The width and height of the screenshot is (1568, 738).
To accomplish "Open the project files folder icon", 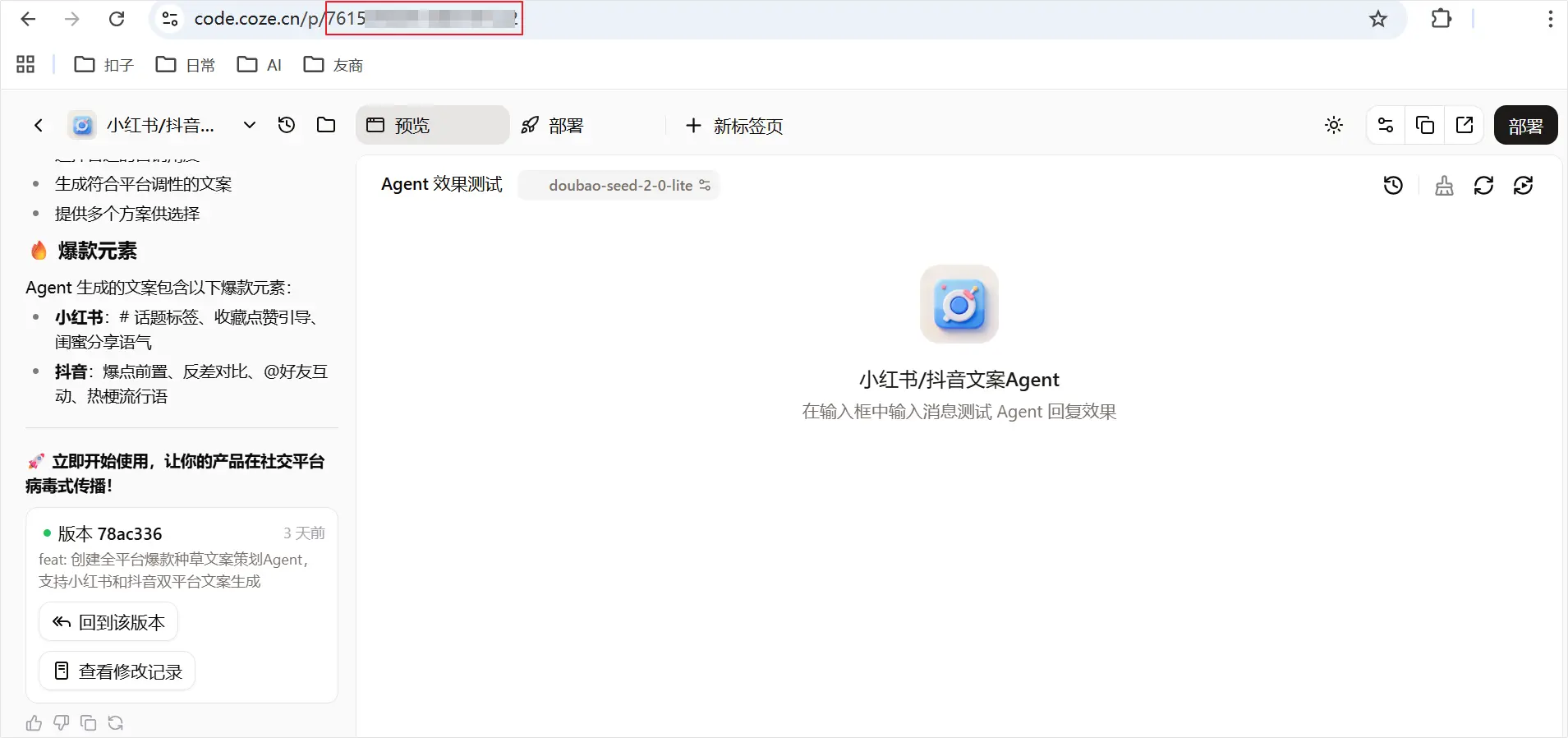I will 326,126.
